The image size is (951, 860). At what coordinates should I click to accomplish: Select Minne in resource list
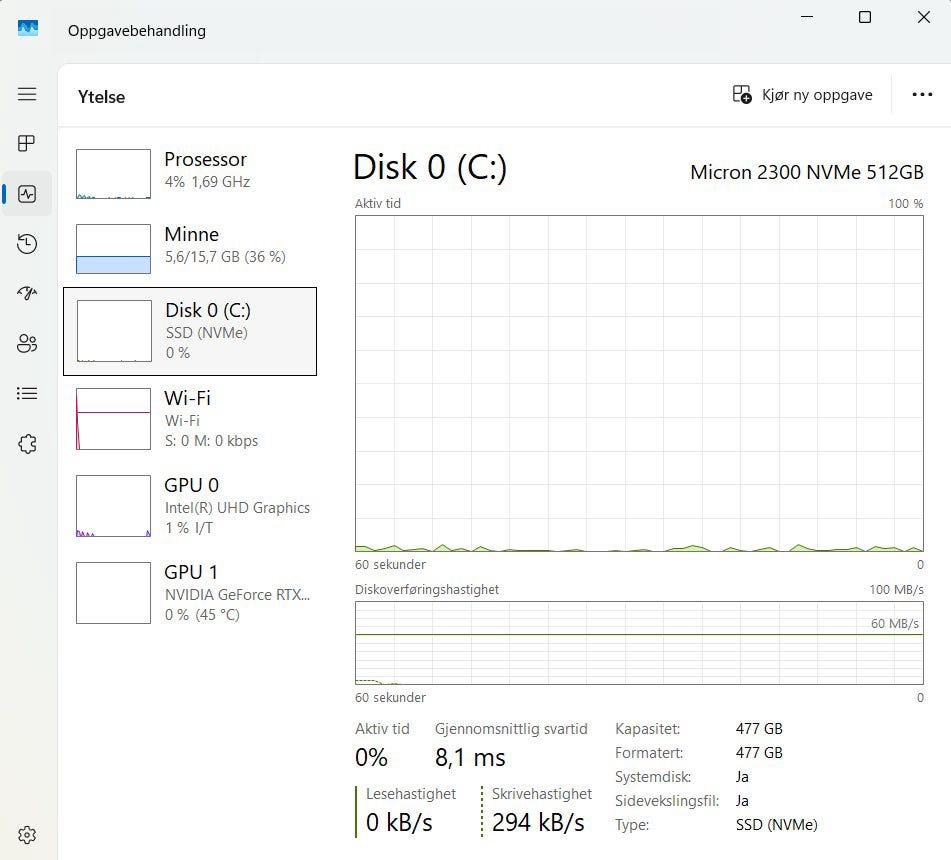(190, 249)
